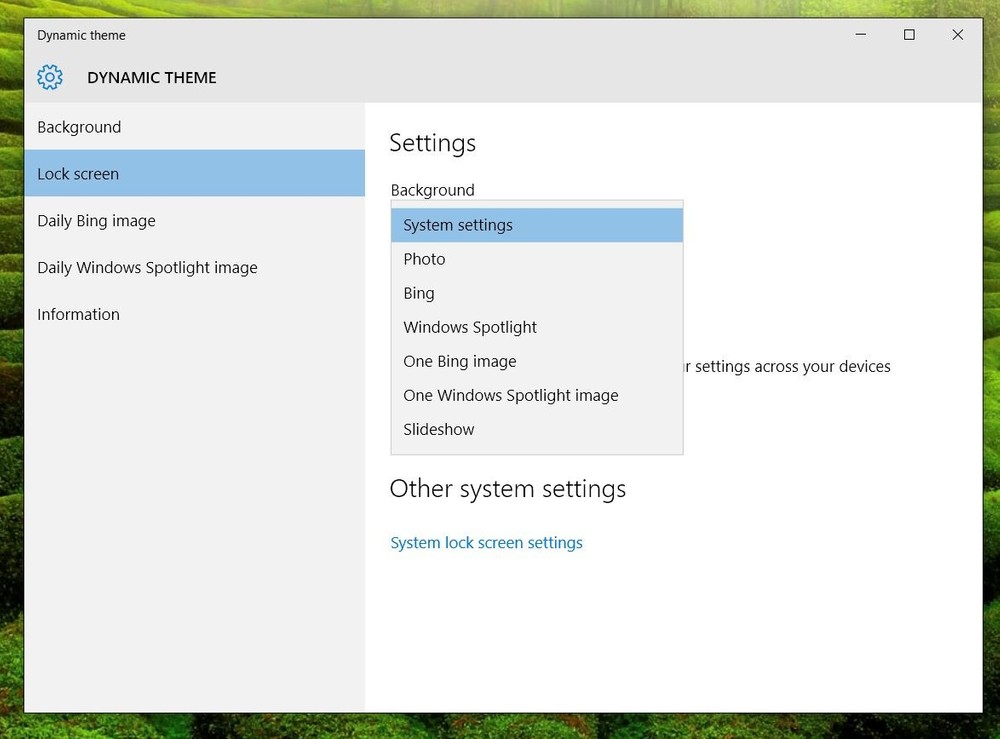Show the Information page
This screenshot has height=739, width=1000.
(78, 314)
